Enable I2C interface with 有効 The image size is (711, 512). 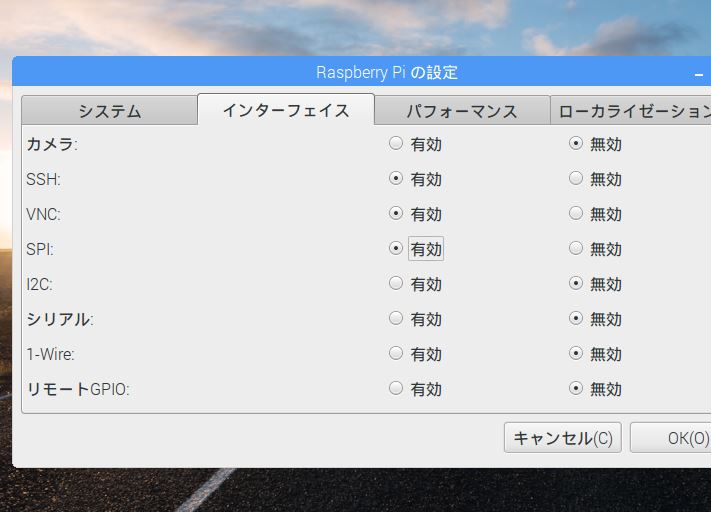(396, 284)
